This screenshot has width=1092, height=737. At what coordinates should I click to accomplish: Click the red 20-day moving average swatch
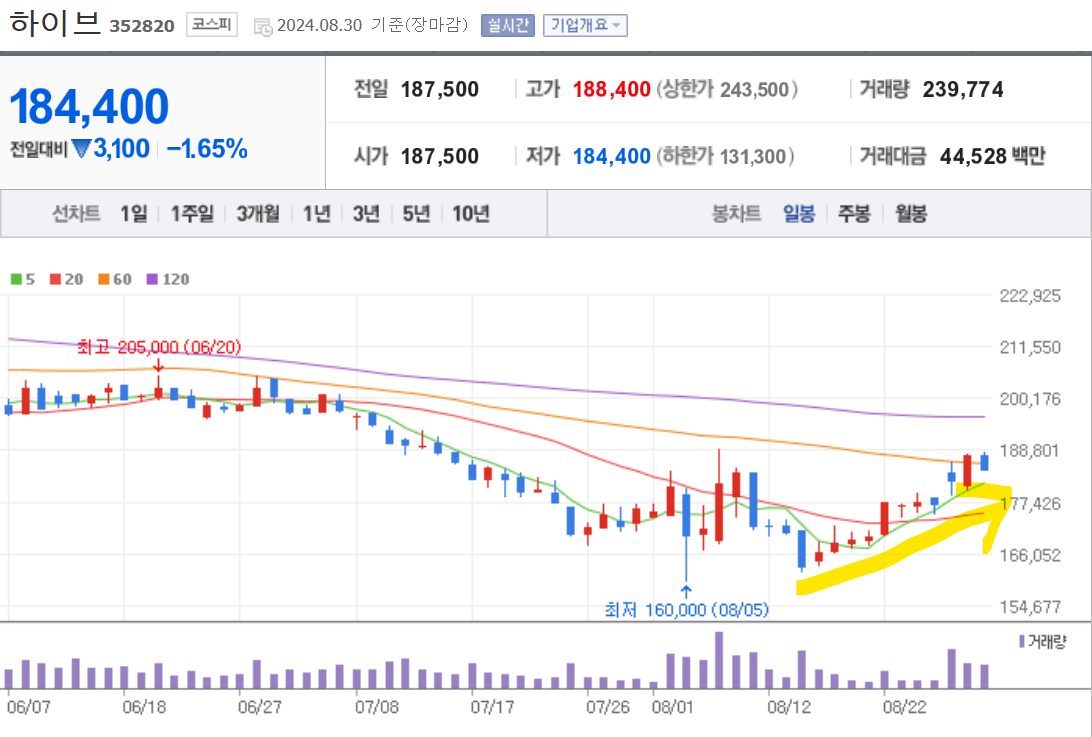(x=56, y=279)
